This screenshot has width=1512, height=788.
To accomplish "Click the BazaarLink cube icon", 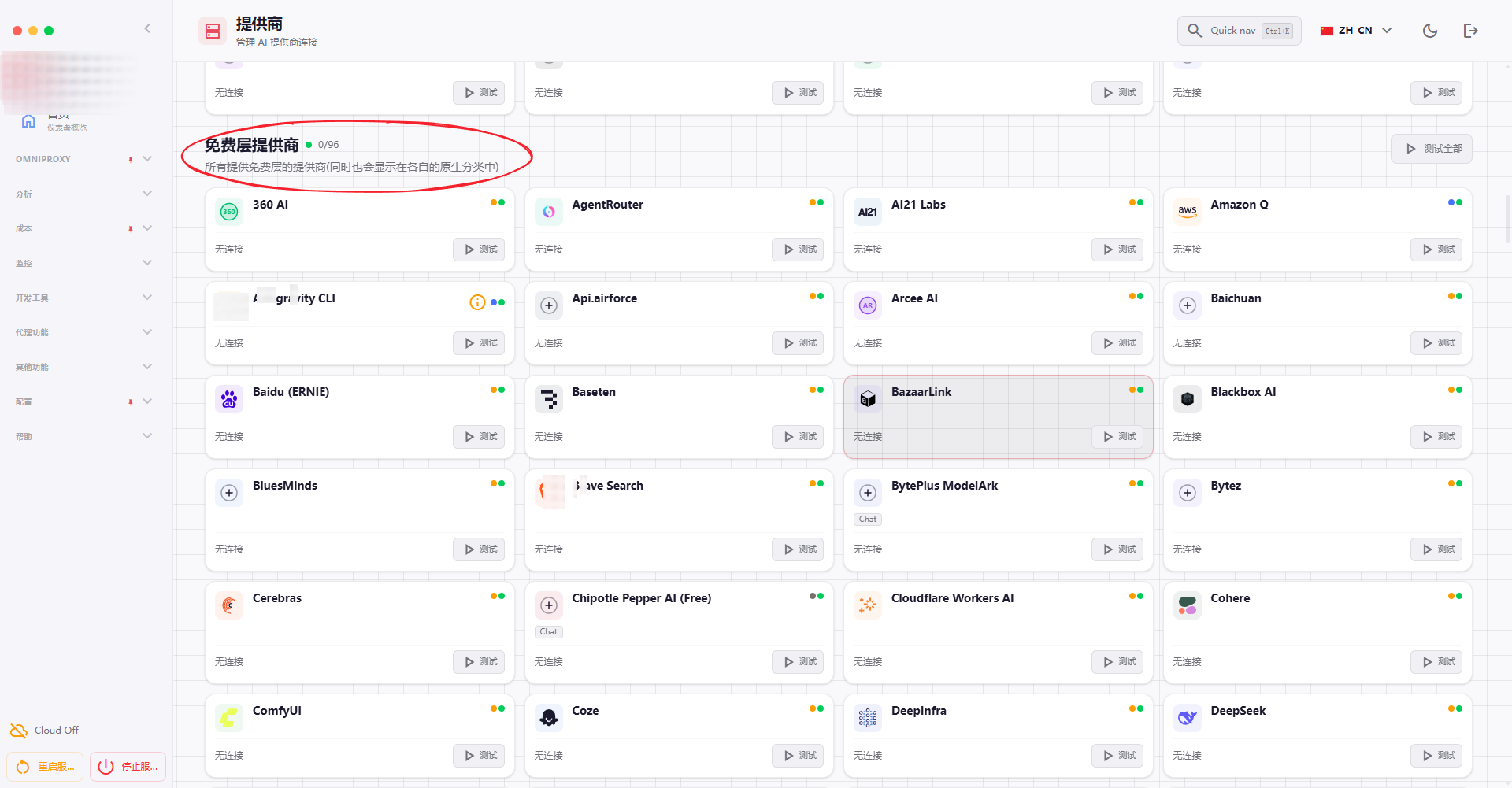I will pos(868,399).
